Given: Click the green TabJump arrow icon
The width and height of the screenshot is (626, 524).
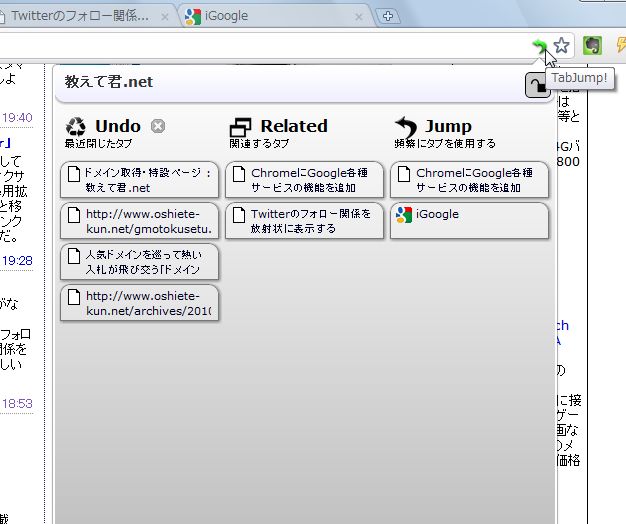Looking at the screenshot, I should 539,46.
